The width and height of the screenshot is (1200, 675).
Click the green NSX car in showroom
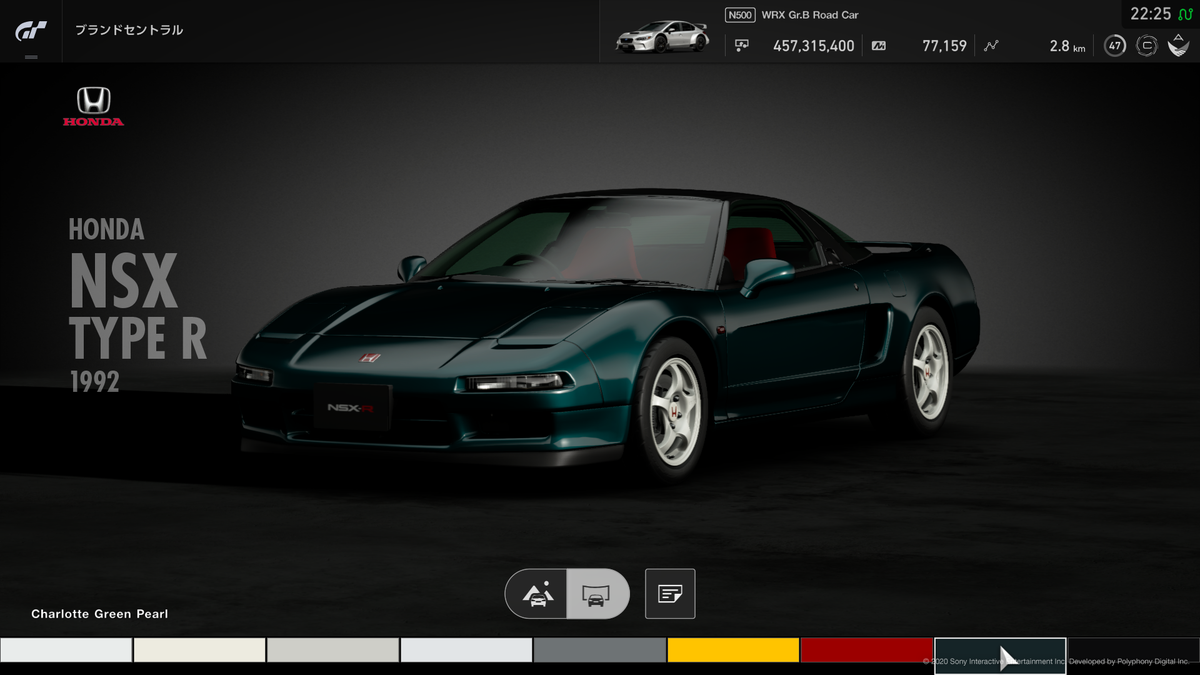click(605, 335)
